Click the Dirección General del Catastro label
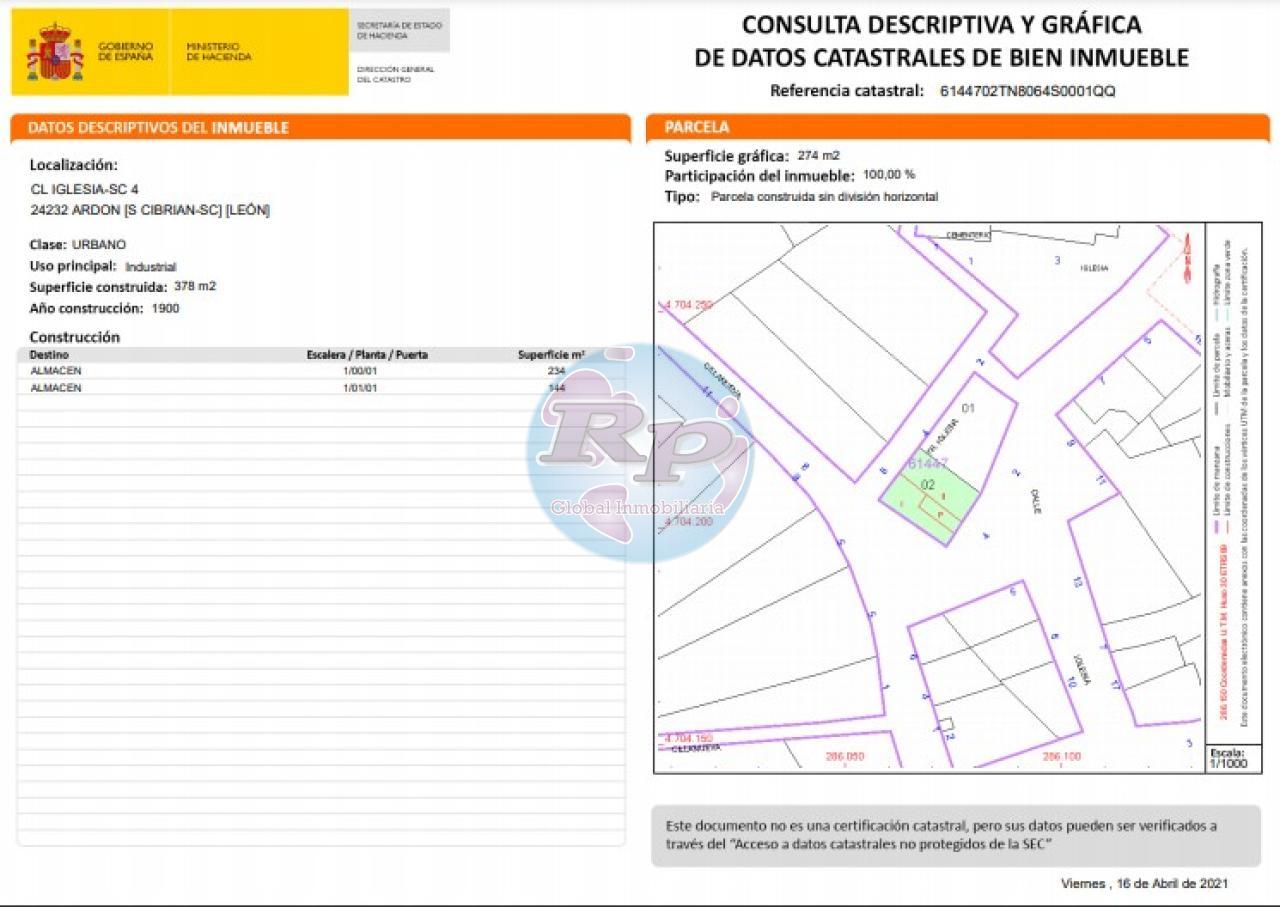1280x907 pixels. pyautogui.click(x=396, y=74)
